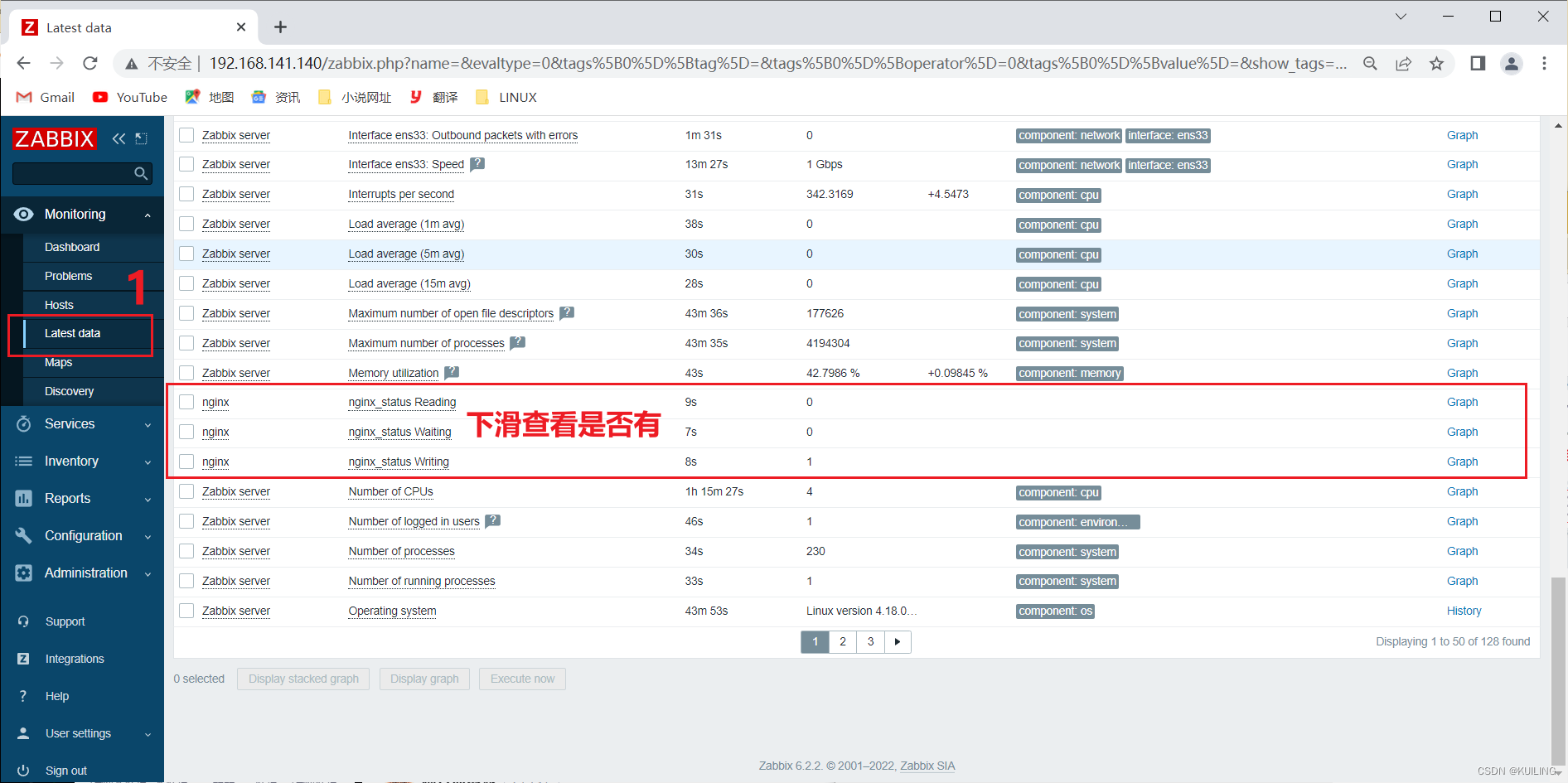This screenshot has height=783, width=1568.
Task: Expand the Reports menu section
Action: 148,500
